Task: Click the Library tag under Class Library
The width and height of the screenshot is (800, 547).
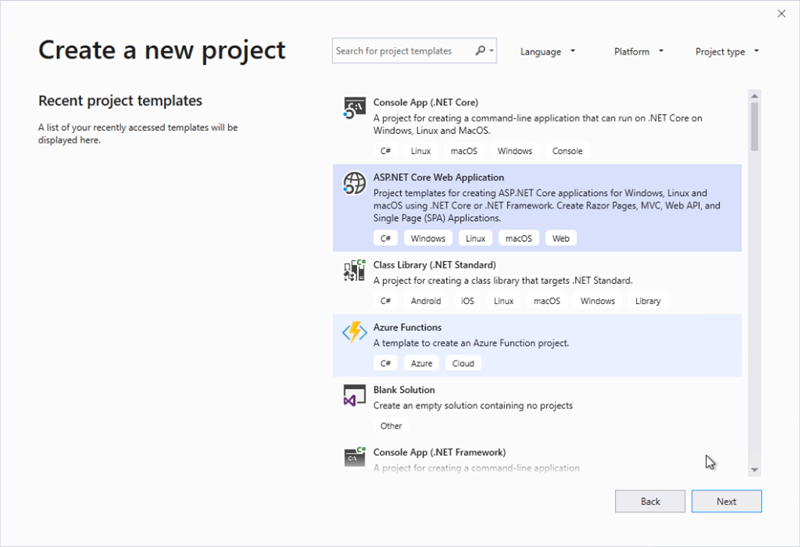Action: coord(647,301)
